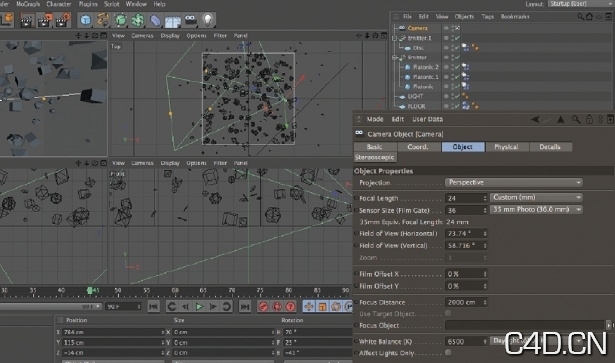
Task: Open the Layout Startup (User) dropdown
Action: (x=581, y=4)
